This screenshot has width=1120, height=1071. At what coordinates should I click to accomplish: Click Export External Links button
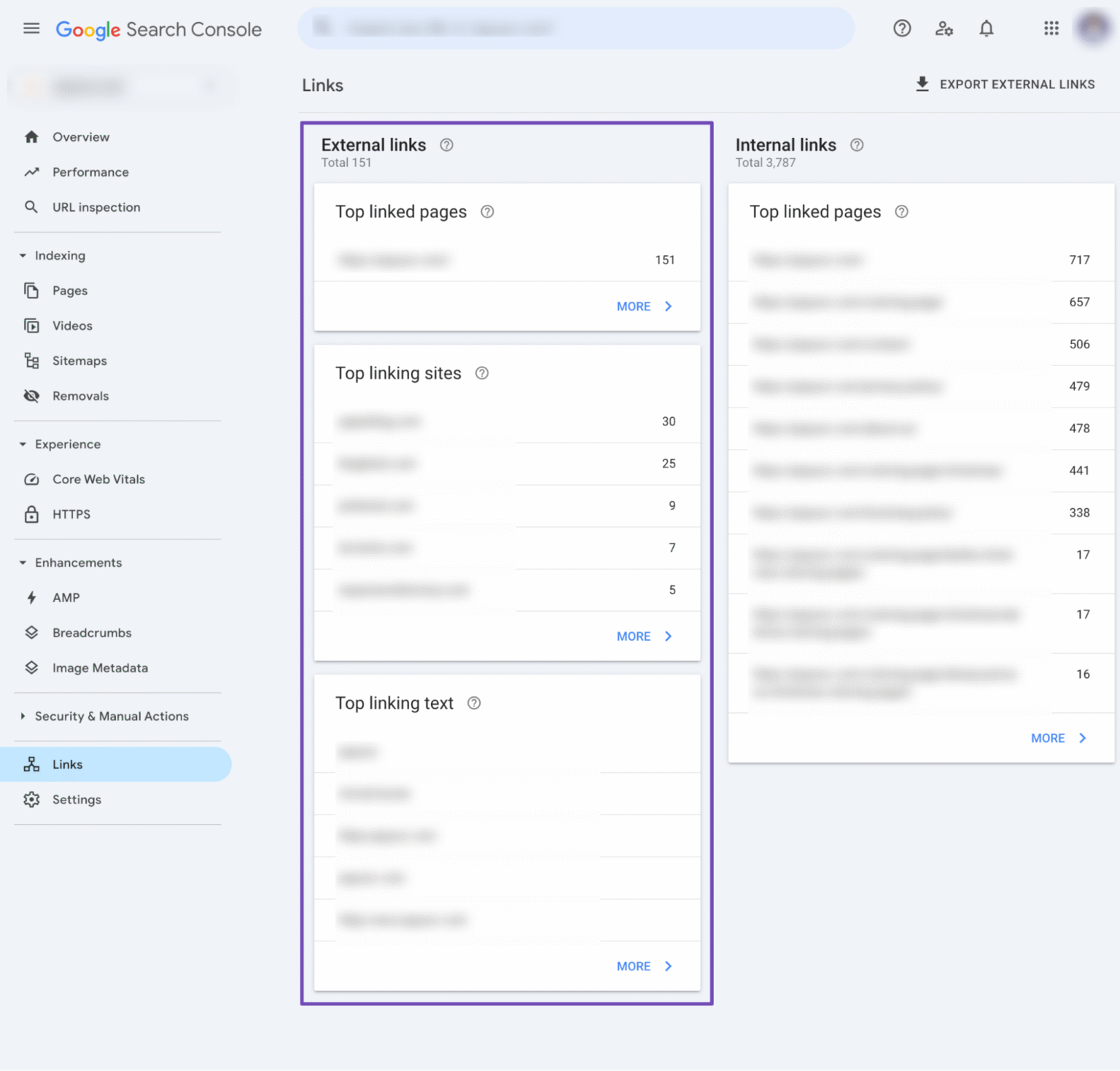point(1005,85)
